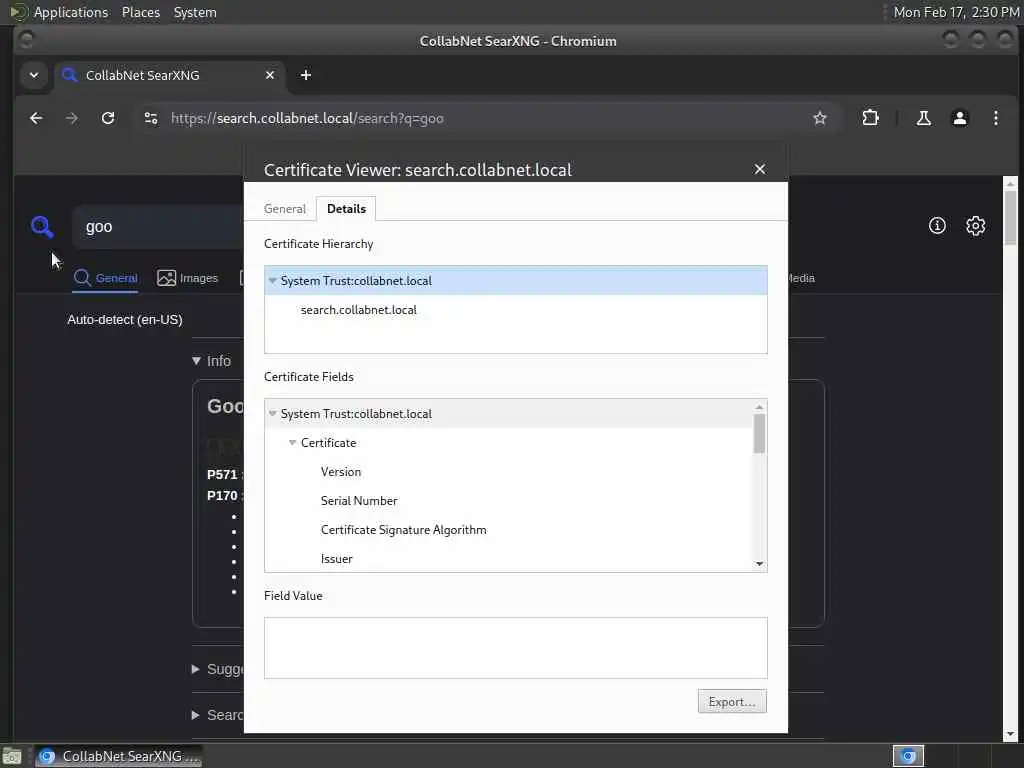Viewport: 1024px width, 768px height.
Task: Click the clock showing Mon Feb 17
Action: [956, 12]
